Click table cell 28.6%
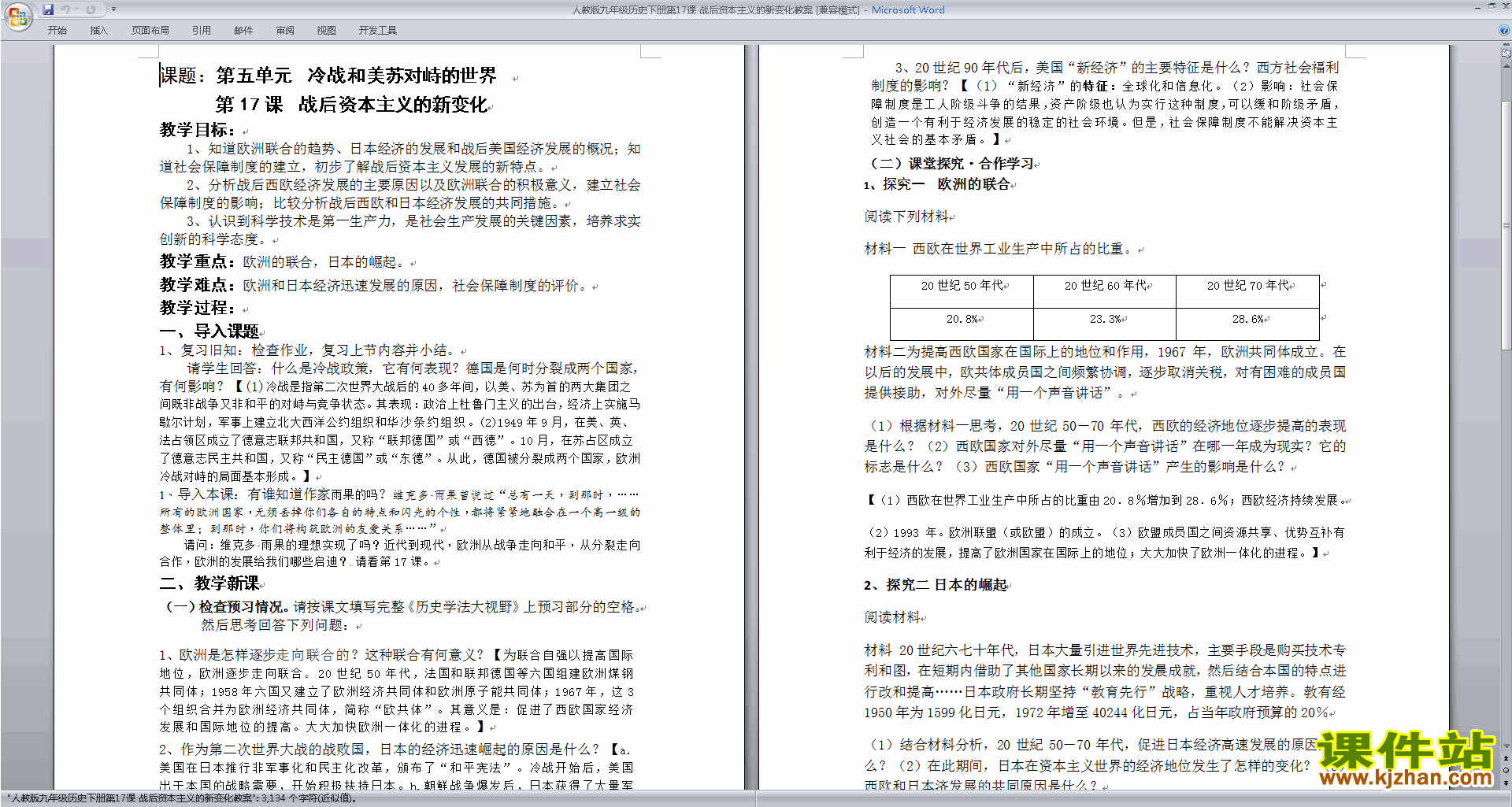The height and width of the screenshot is (807, 1512). click(x=1247, y=324)
